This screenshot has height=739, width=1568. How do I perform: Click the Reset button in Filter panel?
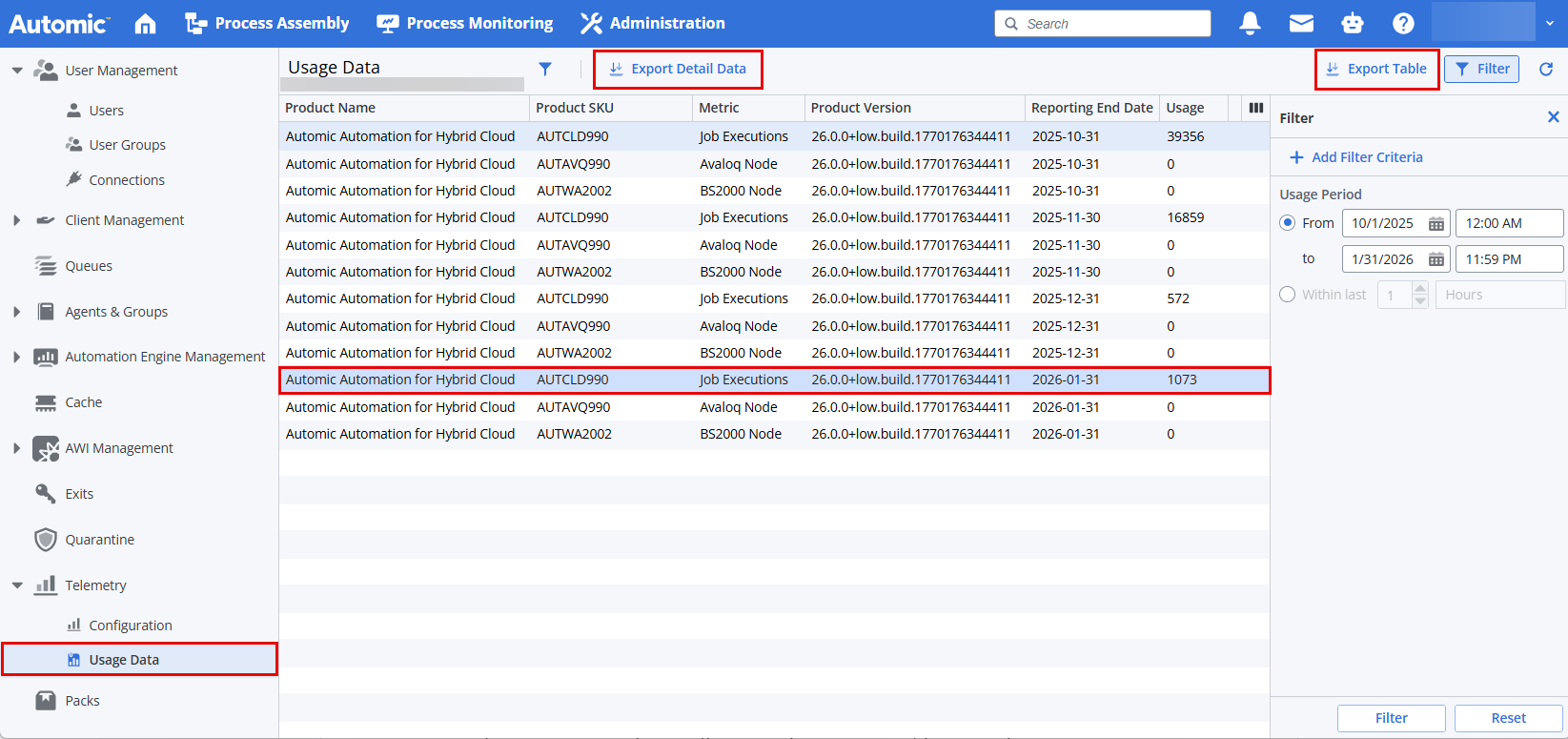(x=1508, y=718)
